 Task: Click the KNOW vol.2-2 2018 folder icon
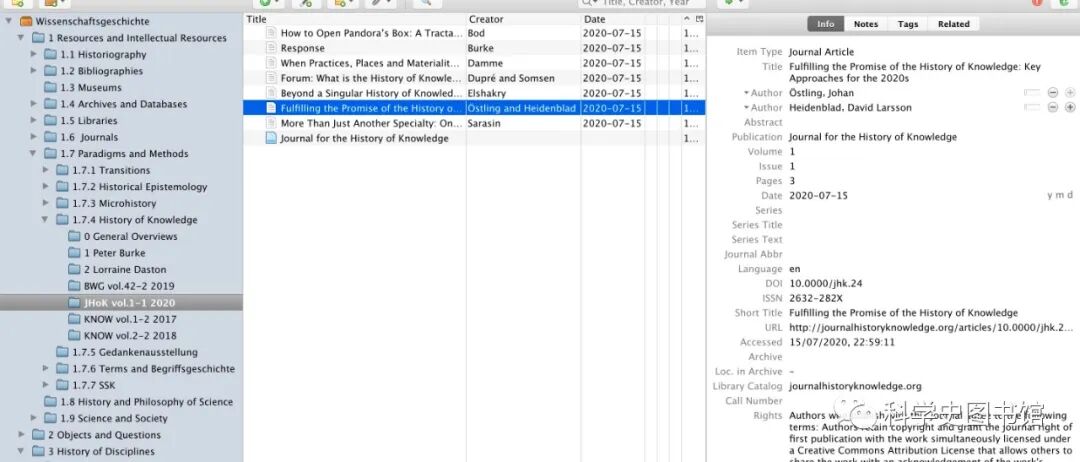(74, 335)
